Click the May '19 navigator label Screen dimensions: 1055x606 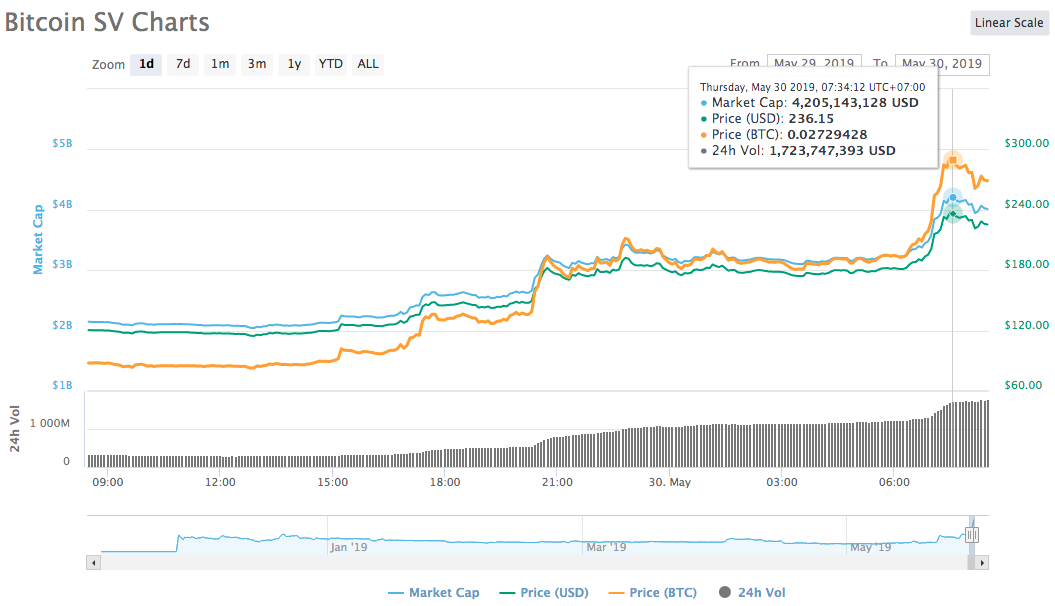[x=870, y=547]
